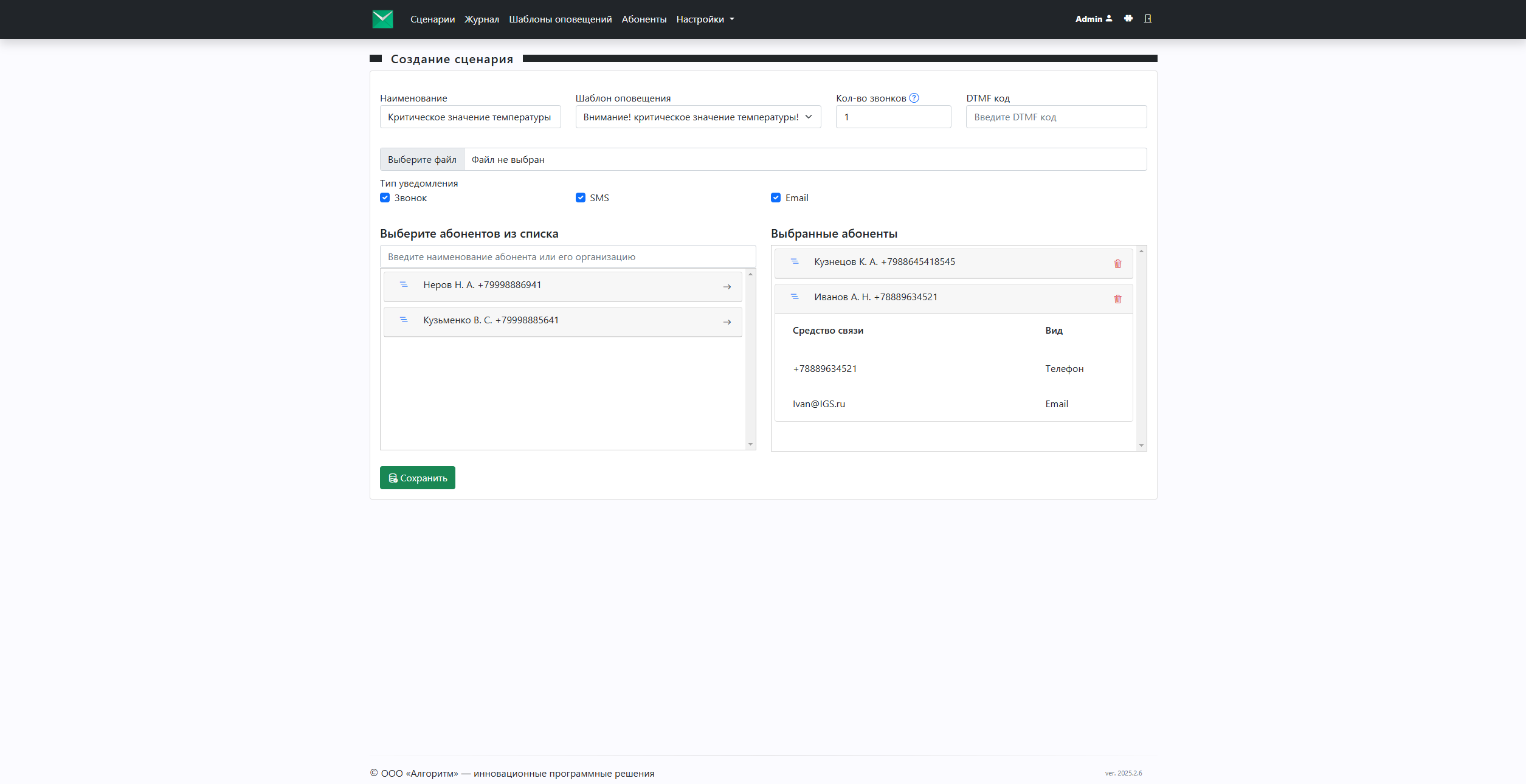Click the door logout icon

(1148, 19)
